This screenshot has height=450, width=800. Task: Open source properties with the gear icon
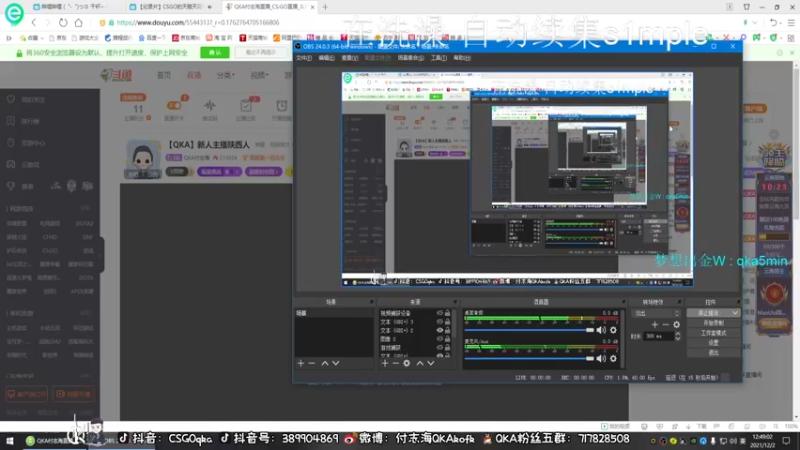[407, 363]
